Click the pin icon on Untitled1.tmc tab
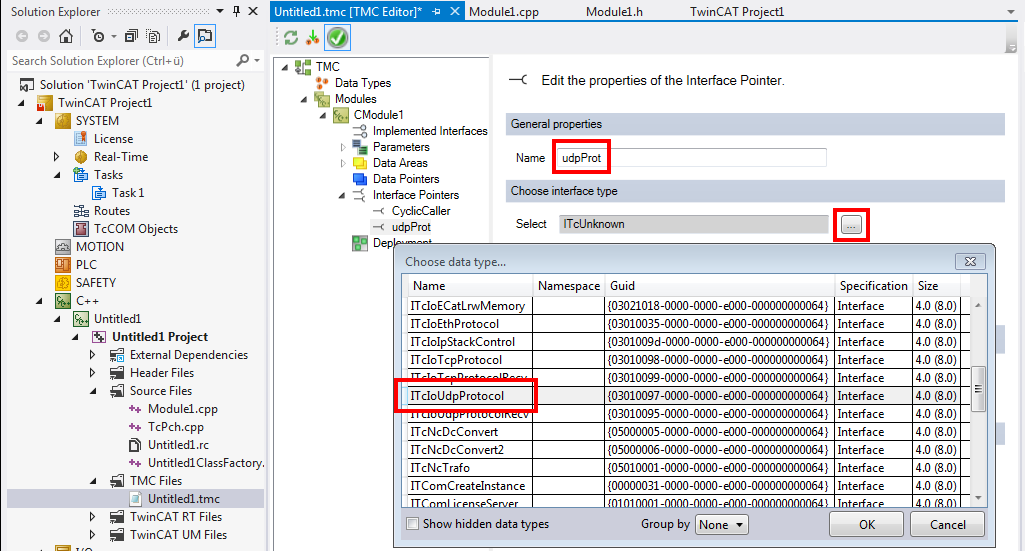Image resolution: width=1025 pixels, height=551 pixels. coord(436,12)
